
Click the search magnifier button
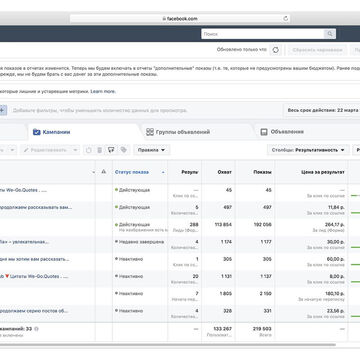coord(329,34)
